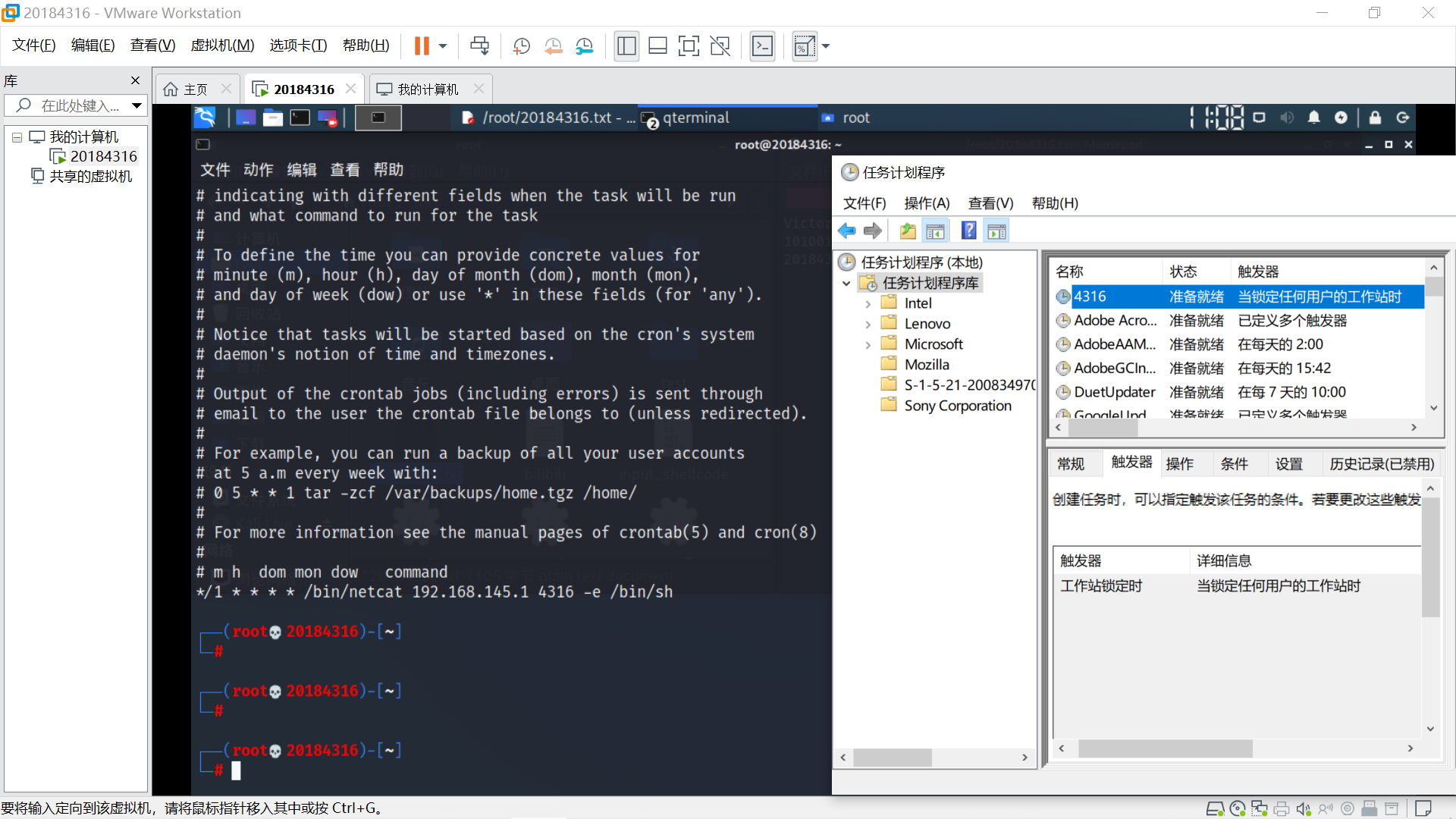1456x819 pixels.
Task: Open the 虚拟机(M) menu
Action: [x=222, y=45]
